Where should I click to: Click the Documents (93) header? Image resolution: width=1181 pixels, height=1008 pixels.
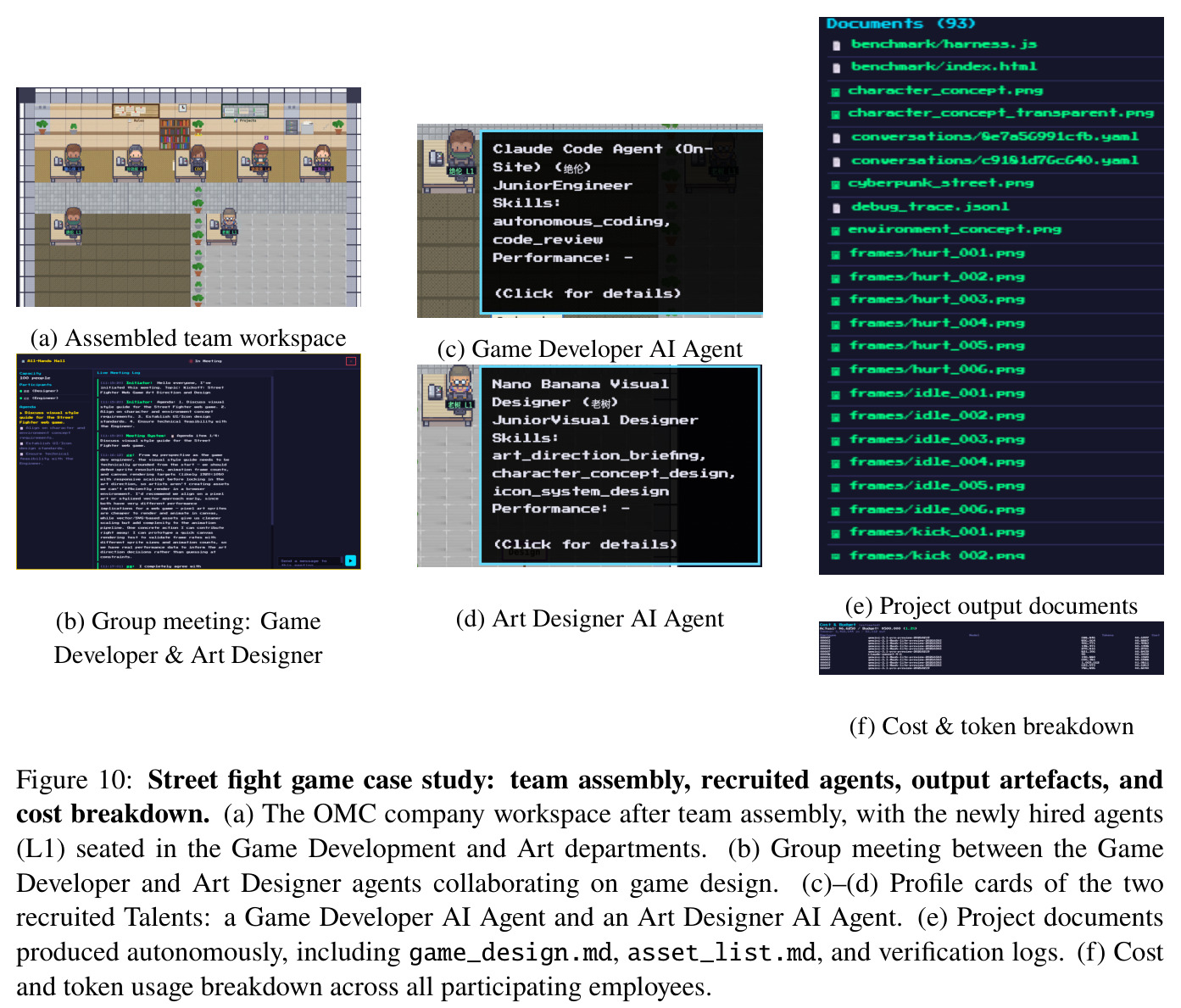click(900, 24)
